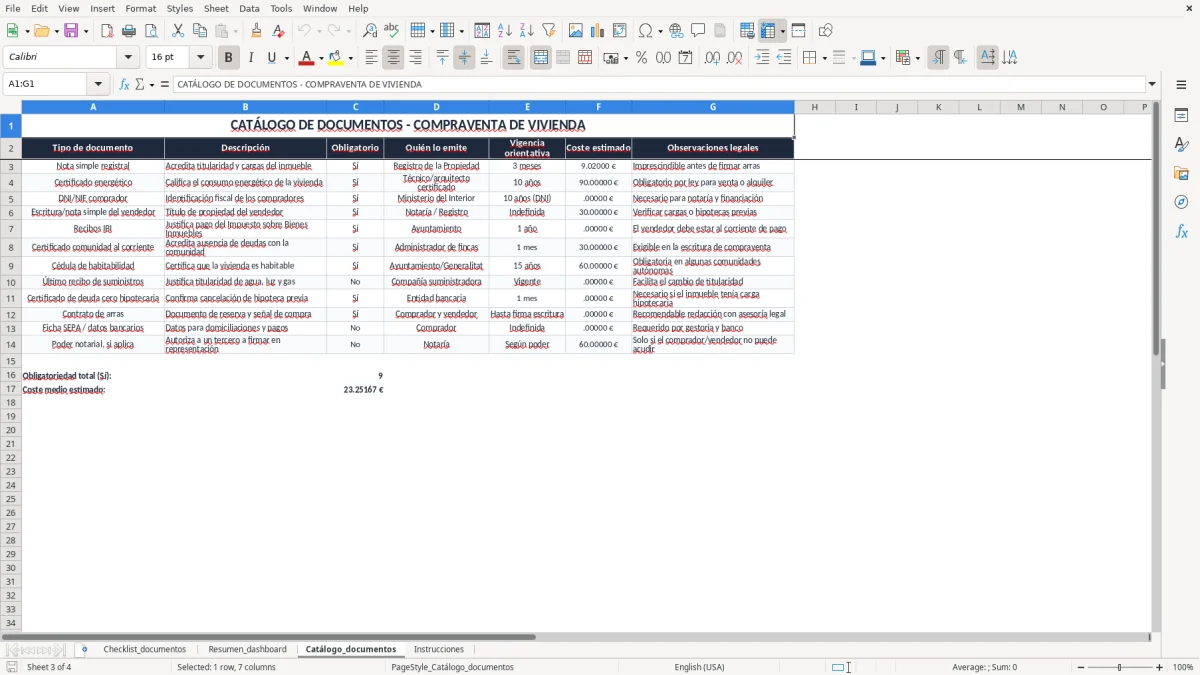This screenshot has width=1200, height=675.
Task: Click the Copy icon
Action: pos(200,31)
